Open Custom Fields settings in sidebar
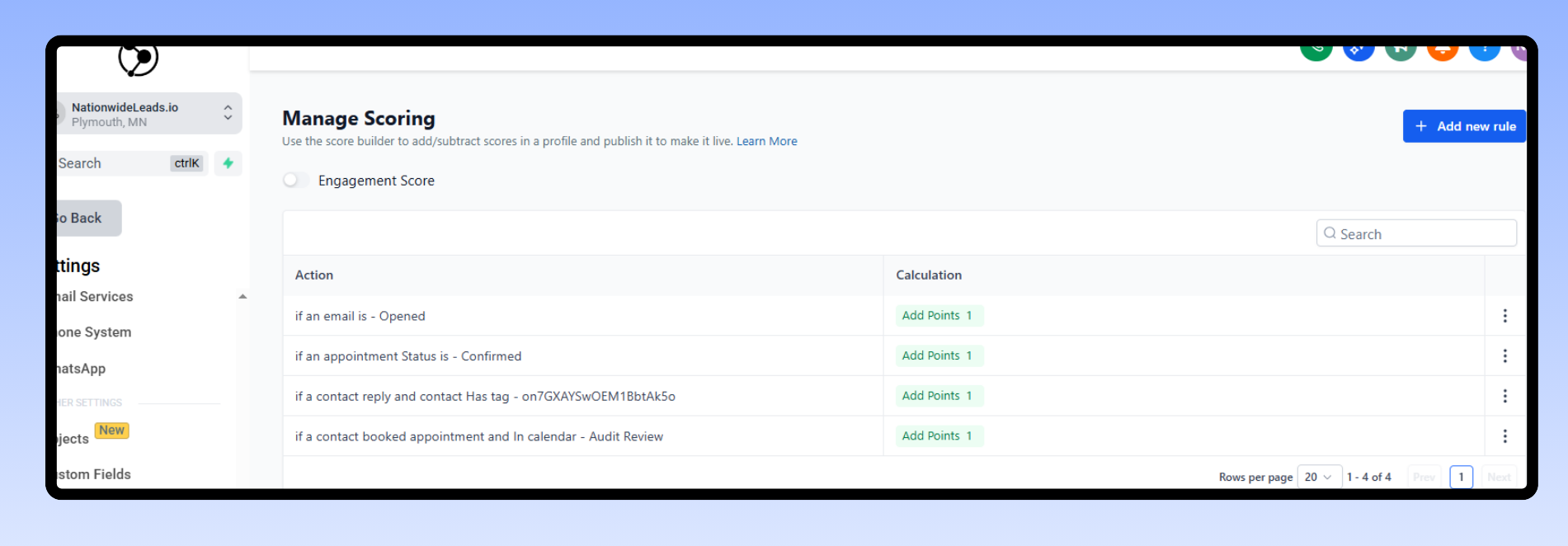The width and height of the screenshot is (1568, 546). pyautogui.click(x=93, y=474)
